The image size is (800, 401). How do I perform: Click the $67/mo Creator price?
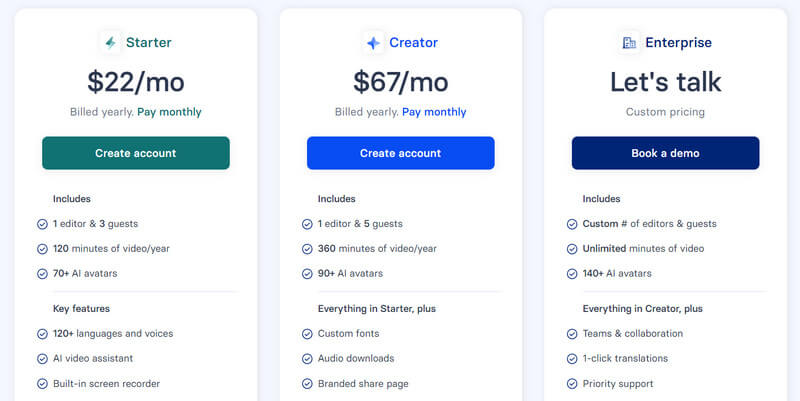[x=400, y=81]
